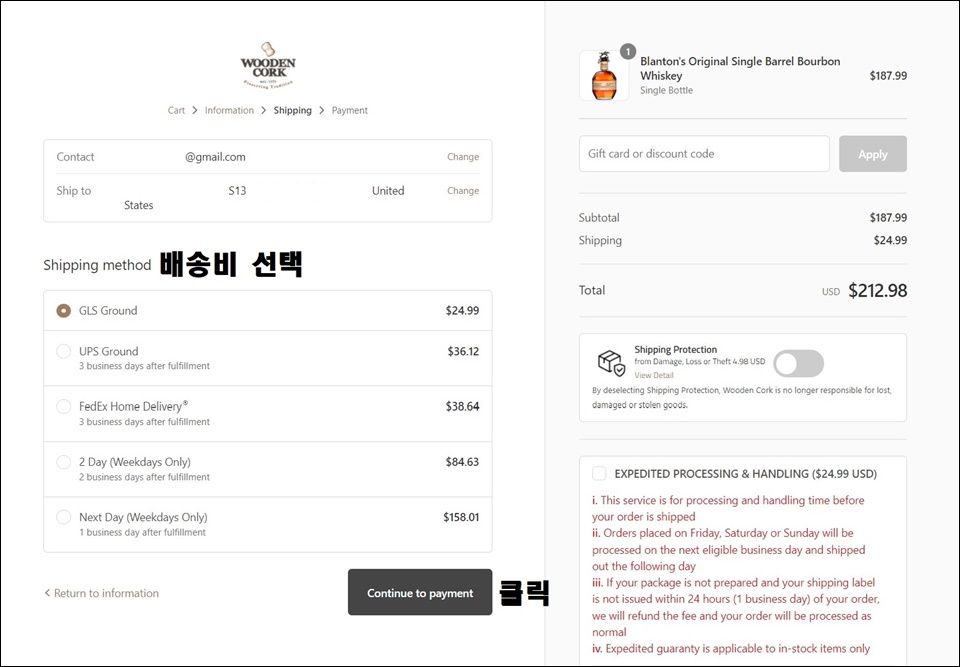Click the $36.12 UPS Ground price

coord(463,352)
